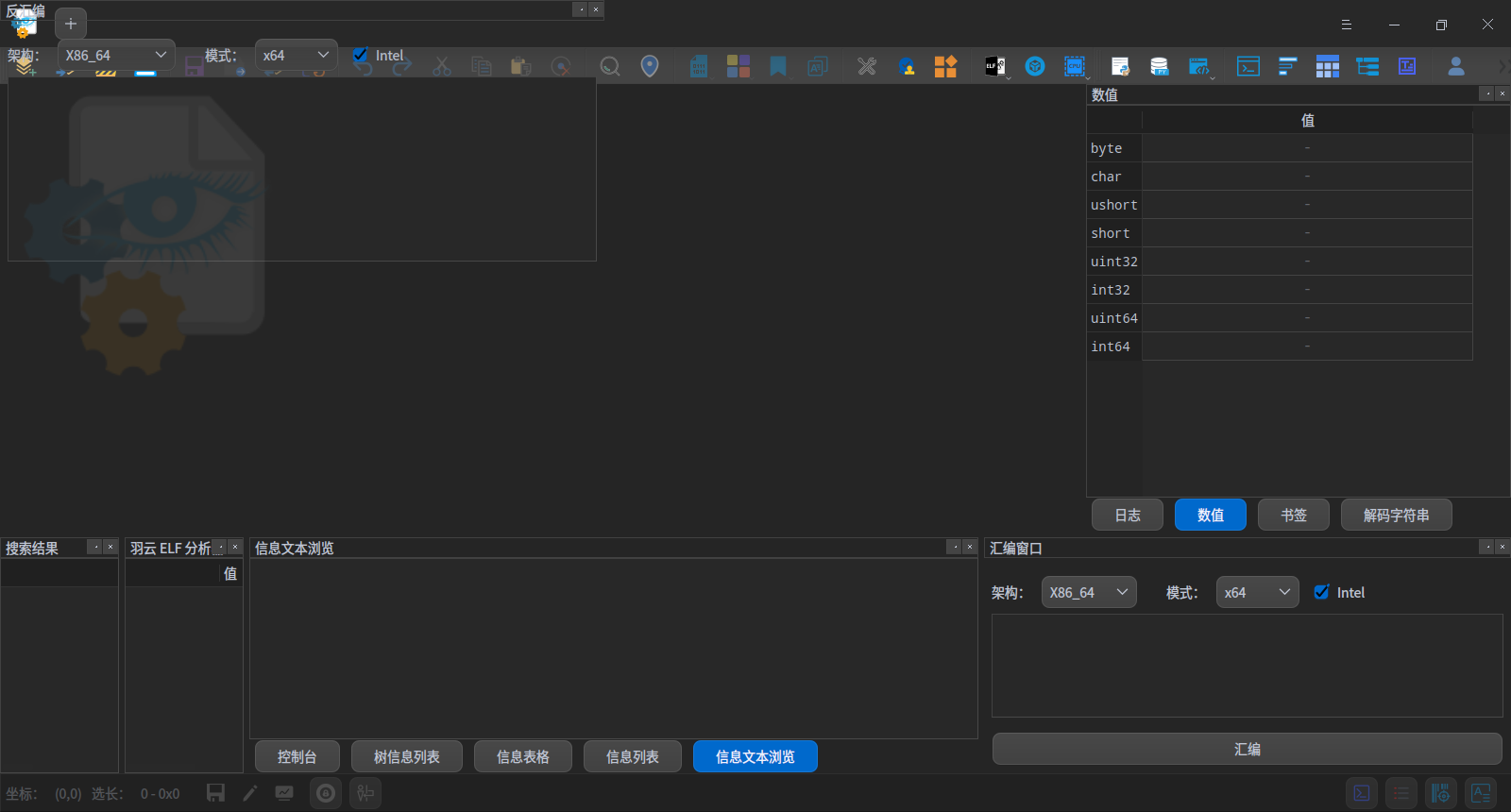Open the wrench and screwdriver settings icon
This screenshot has width=1511, height=812.
(866, 66)
